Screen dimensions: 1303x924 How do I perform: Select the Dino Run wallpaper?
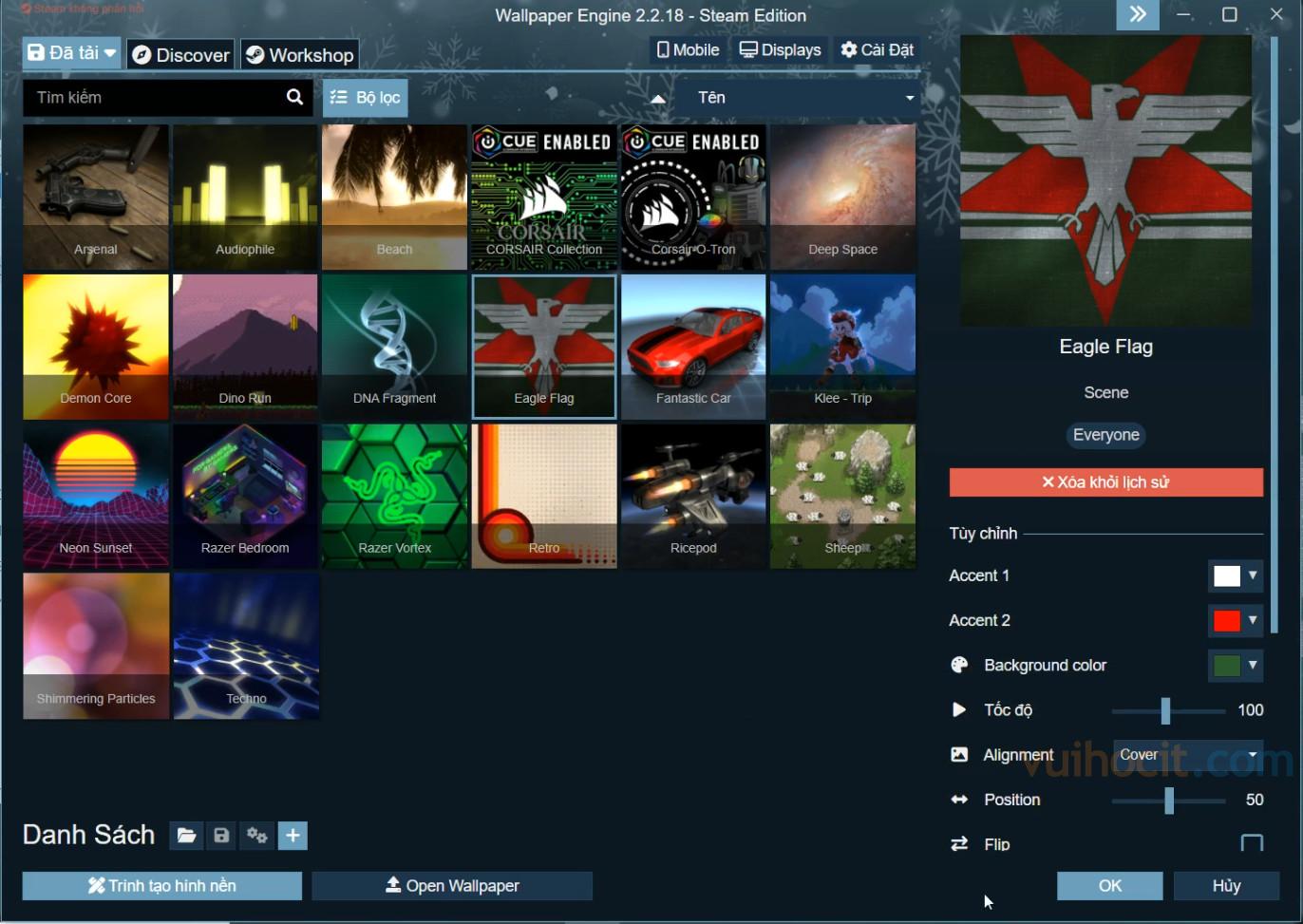coord(245,347)
